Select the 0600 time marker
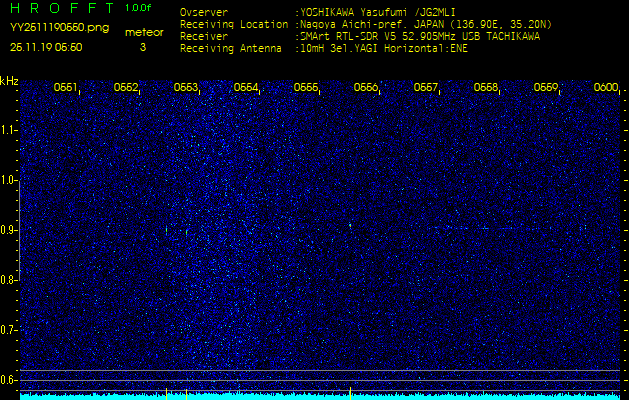The width and height of the screenshot is (629, 400). click(606, 88)
